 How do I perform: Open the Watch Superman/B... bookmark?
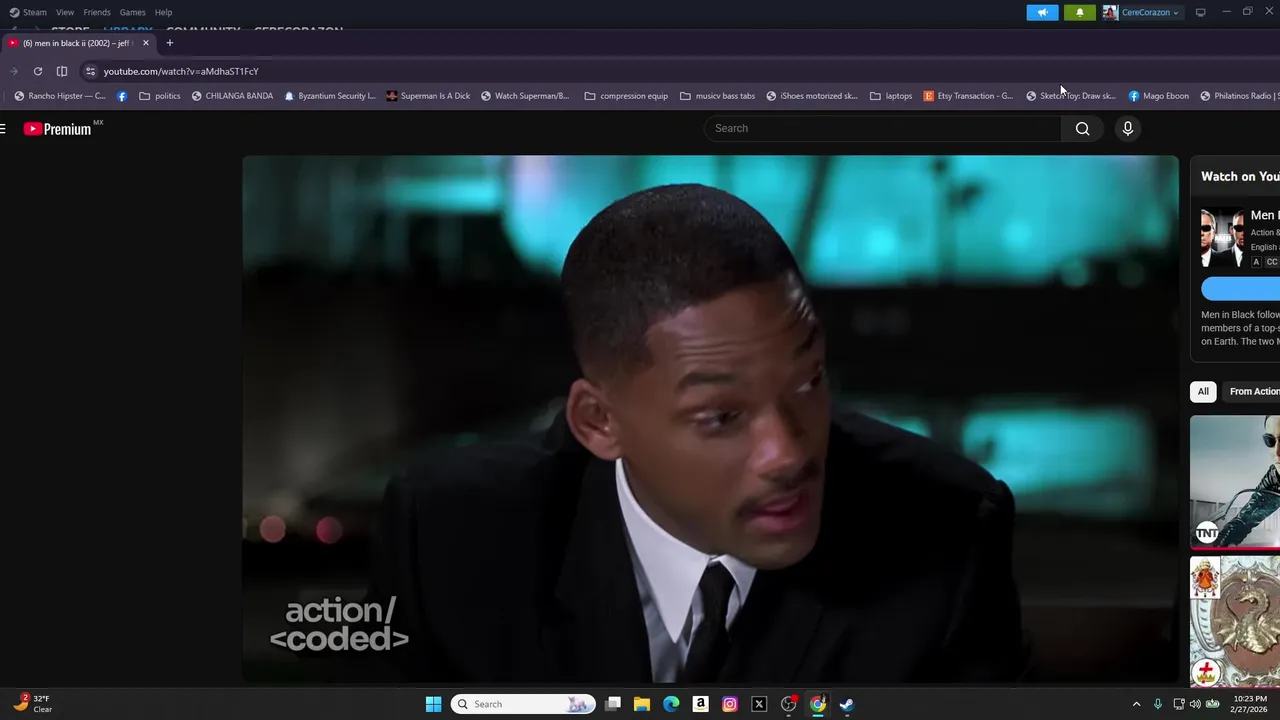pyautogui.click(x=525, y=96)
